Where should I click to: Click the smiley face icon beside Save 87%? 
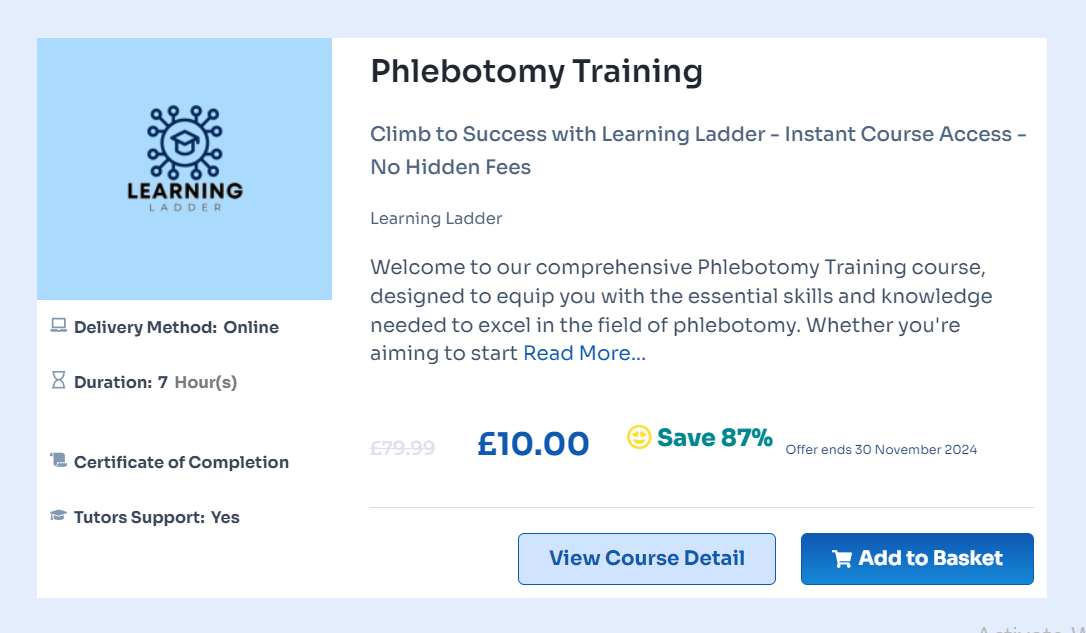[x=639, y=438]
